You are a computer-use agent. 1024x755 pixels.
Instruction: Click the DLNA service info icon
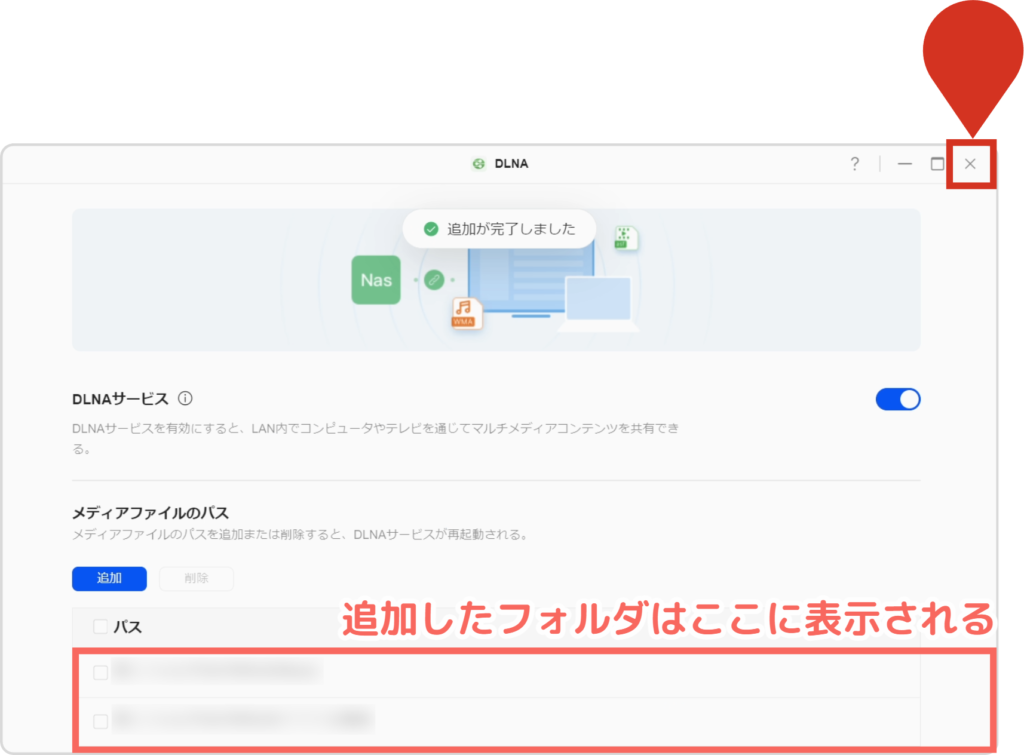(185, 398)
